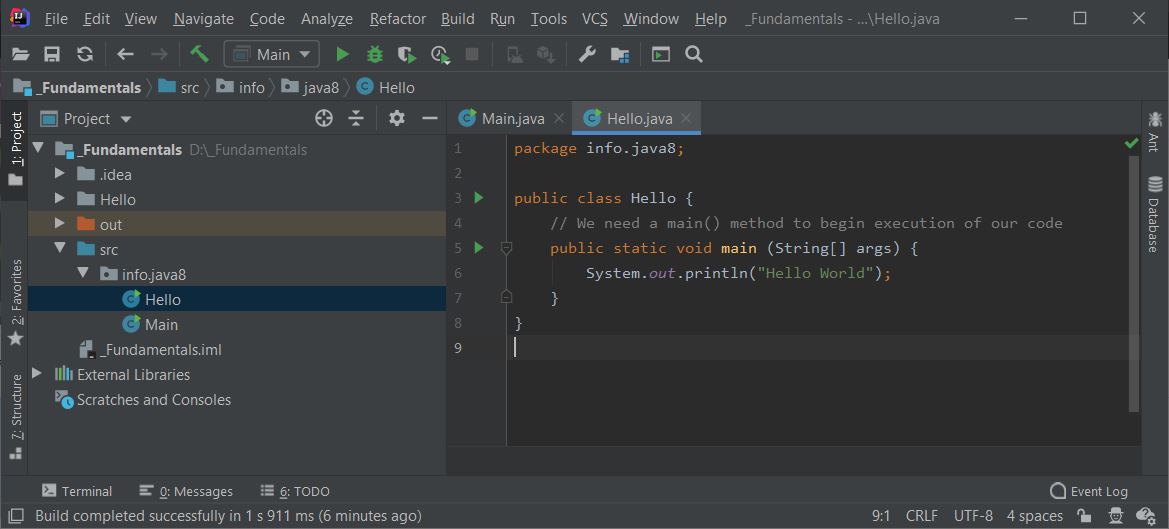
Task: Start debugging with the green bug icon
Action: tap(374, 54)
